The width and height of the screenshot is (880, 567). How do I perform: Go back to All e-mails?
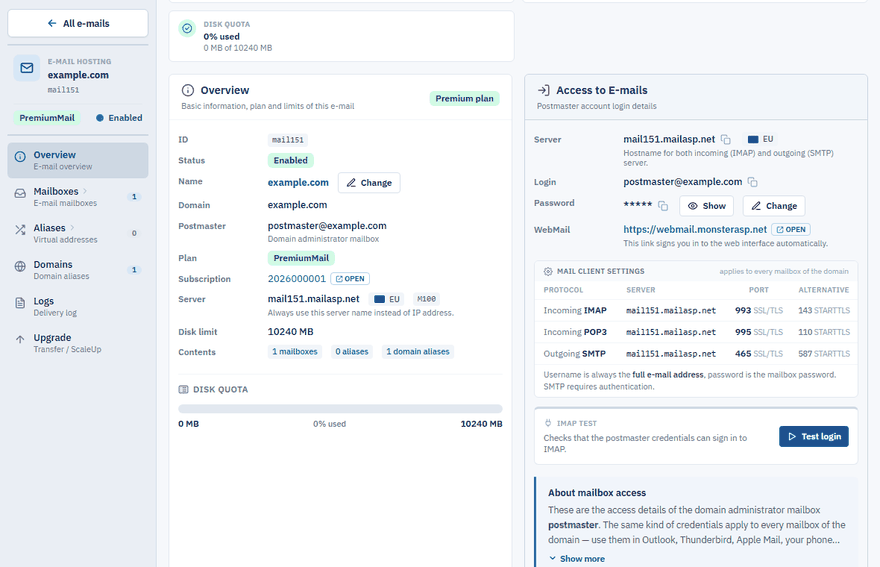point(78,24)
